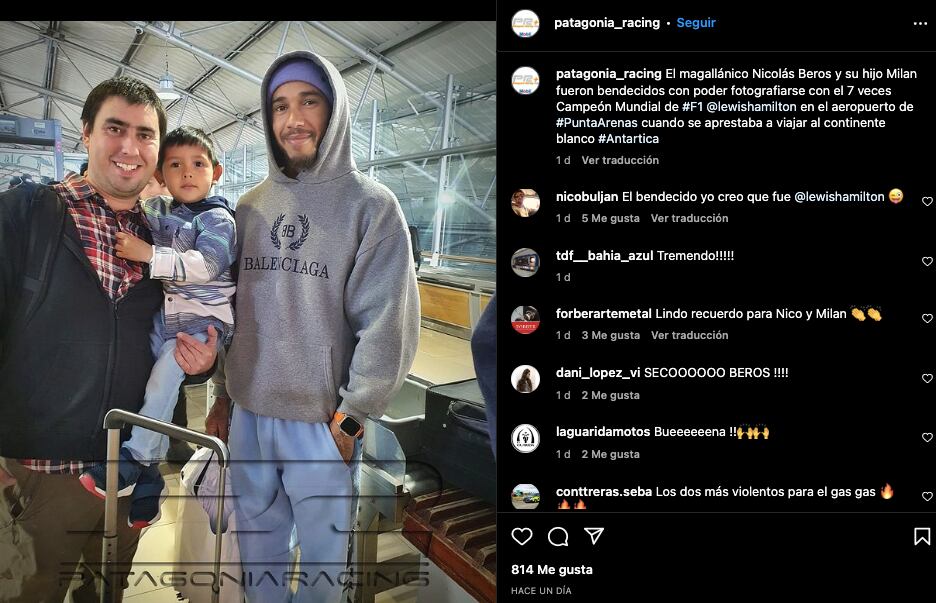Like dani_lopez_vi's comment heart

927,378
